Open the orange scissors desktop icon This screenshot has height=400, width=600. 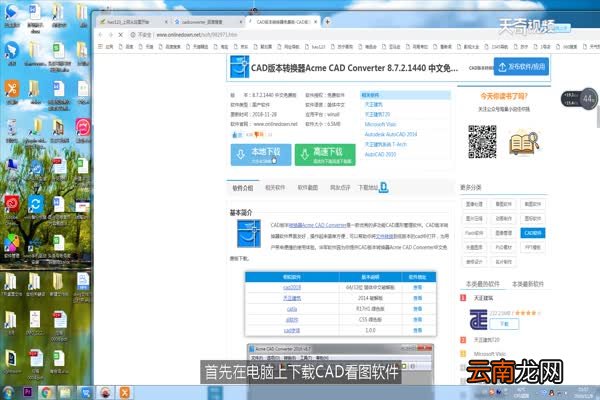[12, 89]
